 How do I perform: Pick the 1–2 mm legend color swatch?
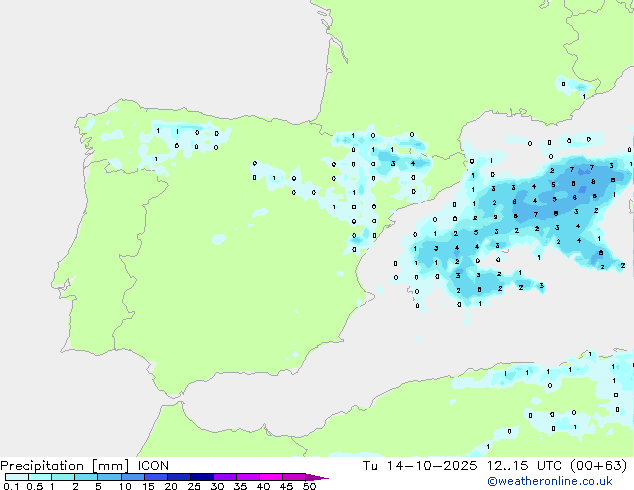63,477
